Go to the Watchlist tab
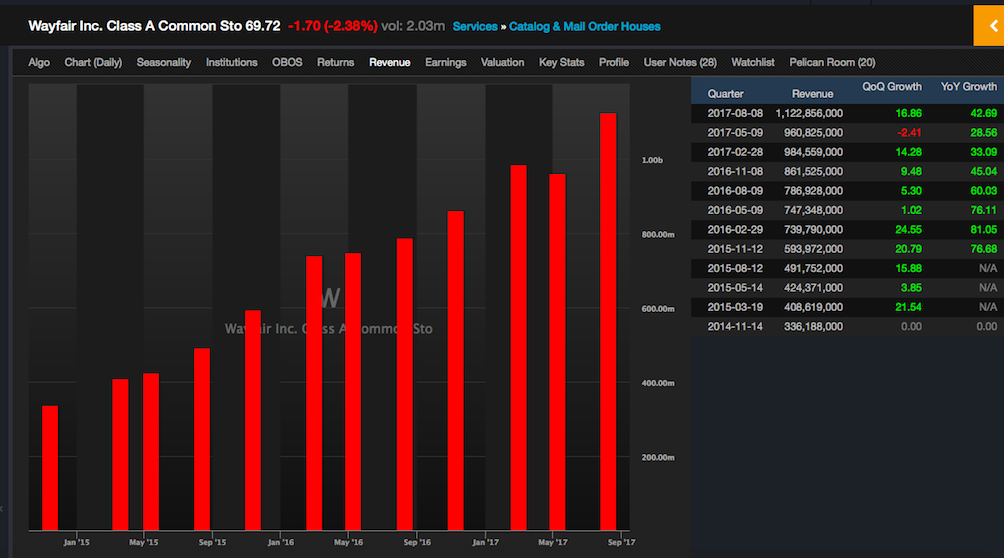Viewport: 1004px width, 558px height. pos(753,63)
